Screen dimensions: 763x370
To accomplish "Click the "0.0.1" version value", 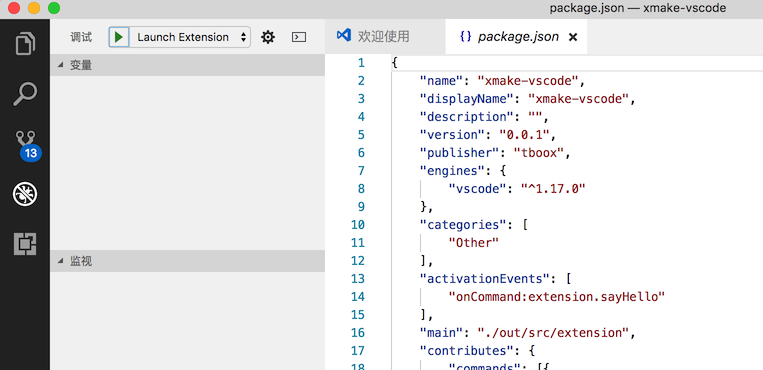I will click(524, 135).
